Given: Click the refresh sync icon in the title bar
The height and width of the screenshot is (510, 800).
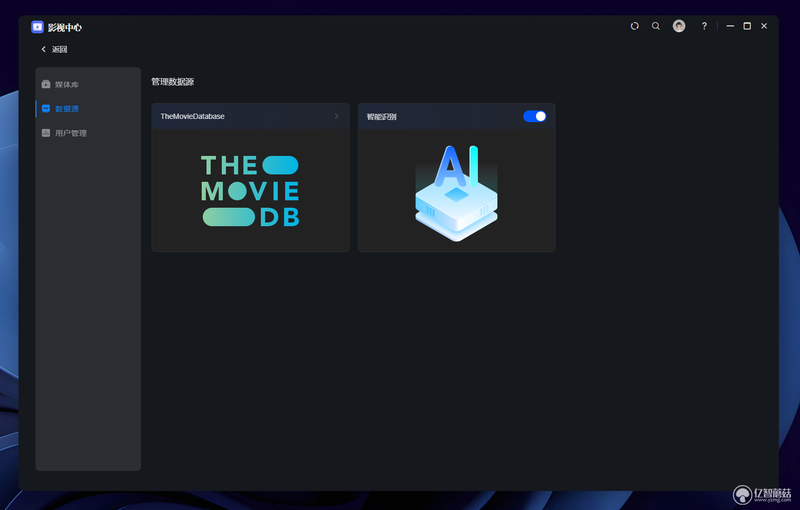Looking at the screenshot, I should [x=635, y=26].
